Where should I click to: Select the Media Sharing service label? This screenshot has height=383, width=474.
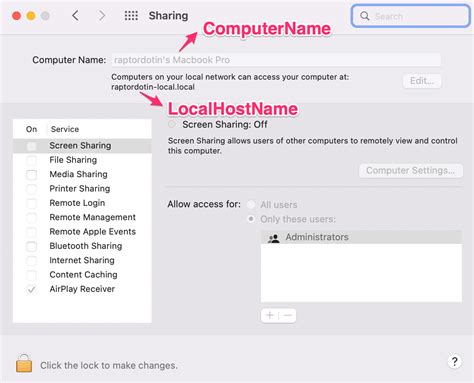click(79, 174)
